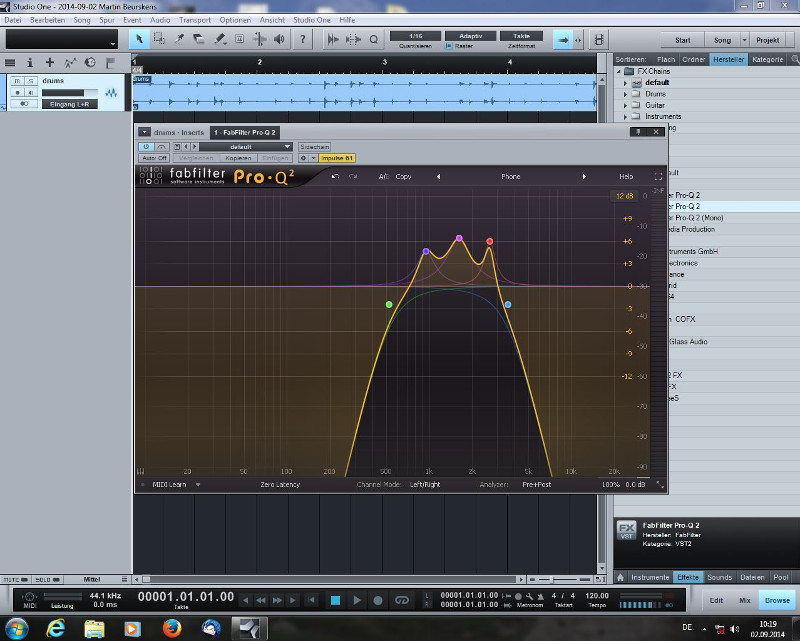Toggle the Loop transport button

click(x=402, y=600)
